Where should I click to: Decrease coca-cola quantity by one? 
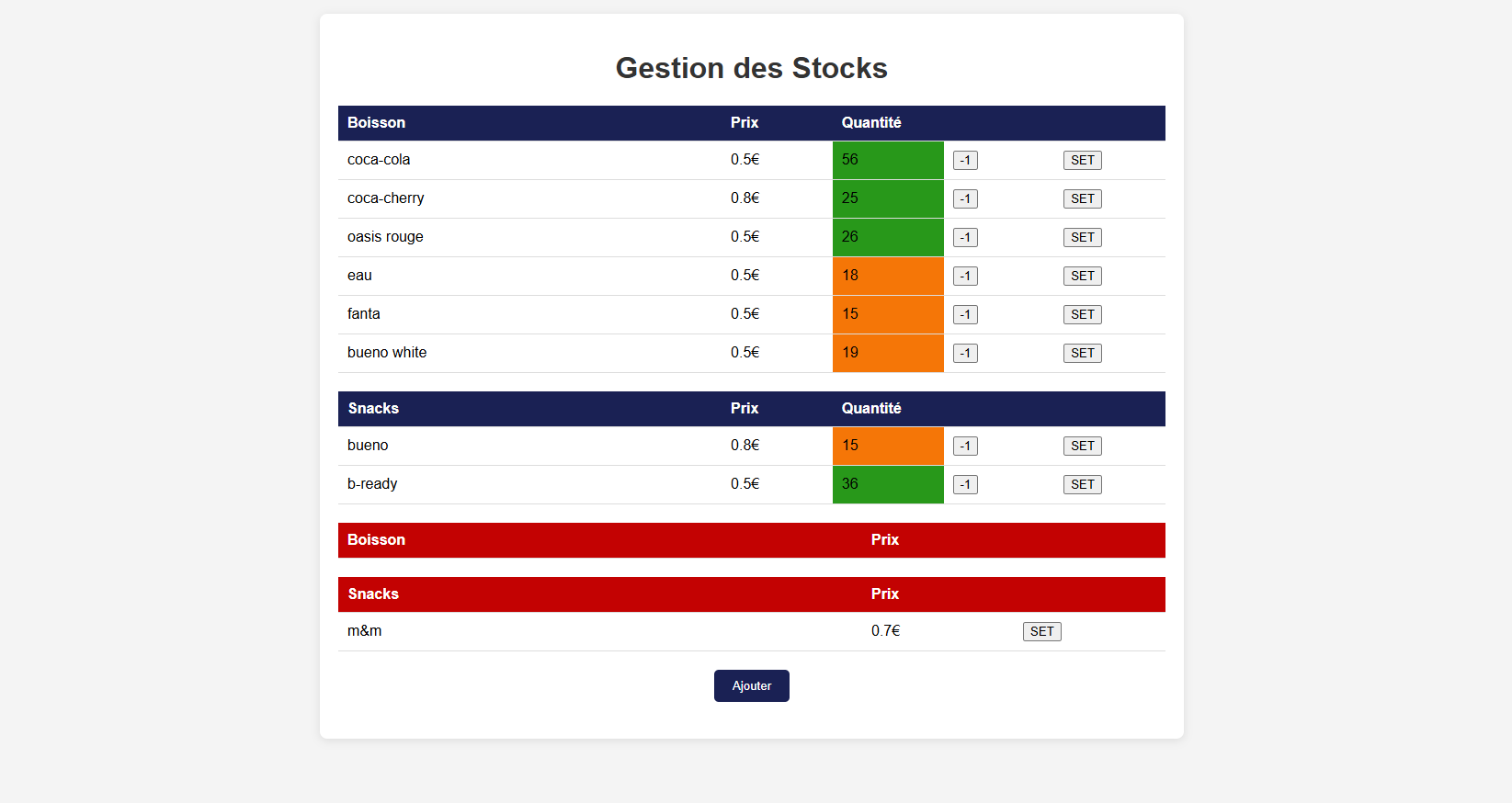(965, 161)
